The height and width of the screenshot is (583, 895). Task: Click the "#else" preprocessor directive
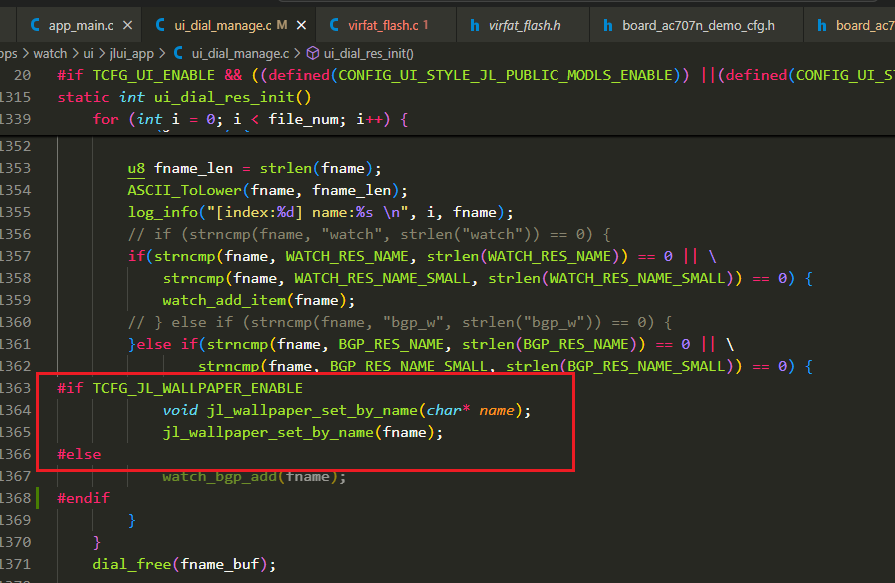79,455
